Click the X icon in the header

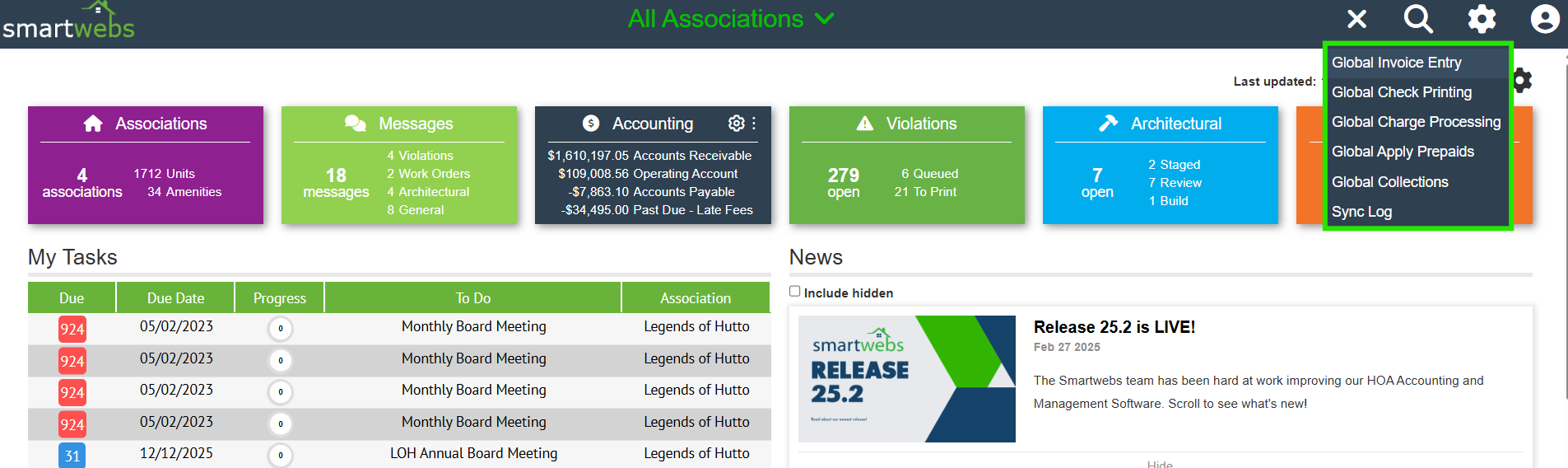click(x=1356, y=19)
